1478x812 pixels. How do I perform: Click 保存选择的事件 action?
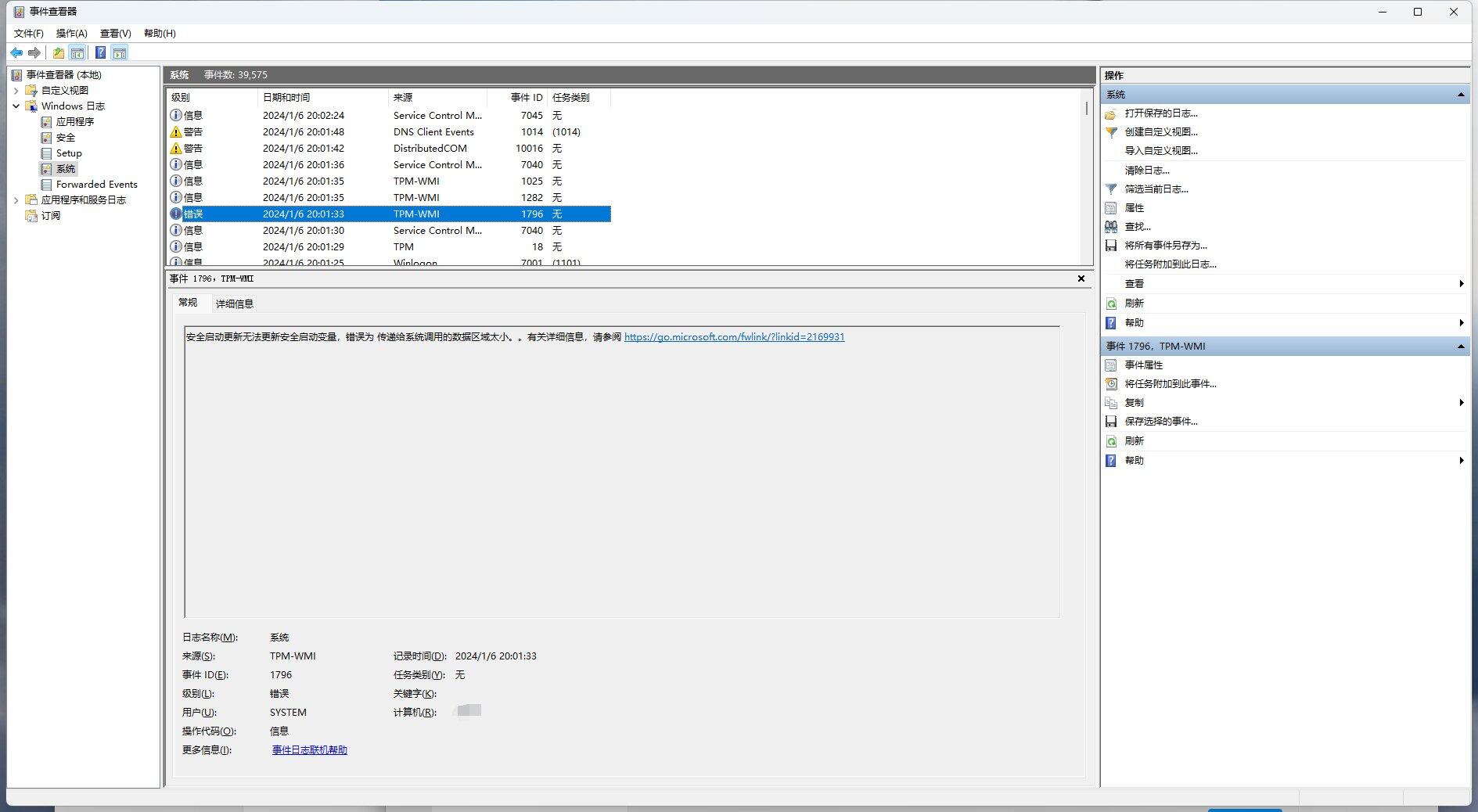1161,421
